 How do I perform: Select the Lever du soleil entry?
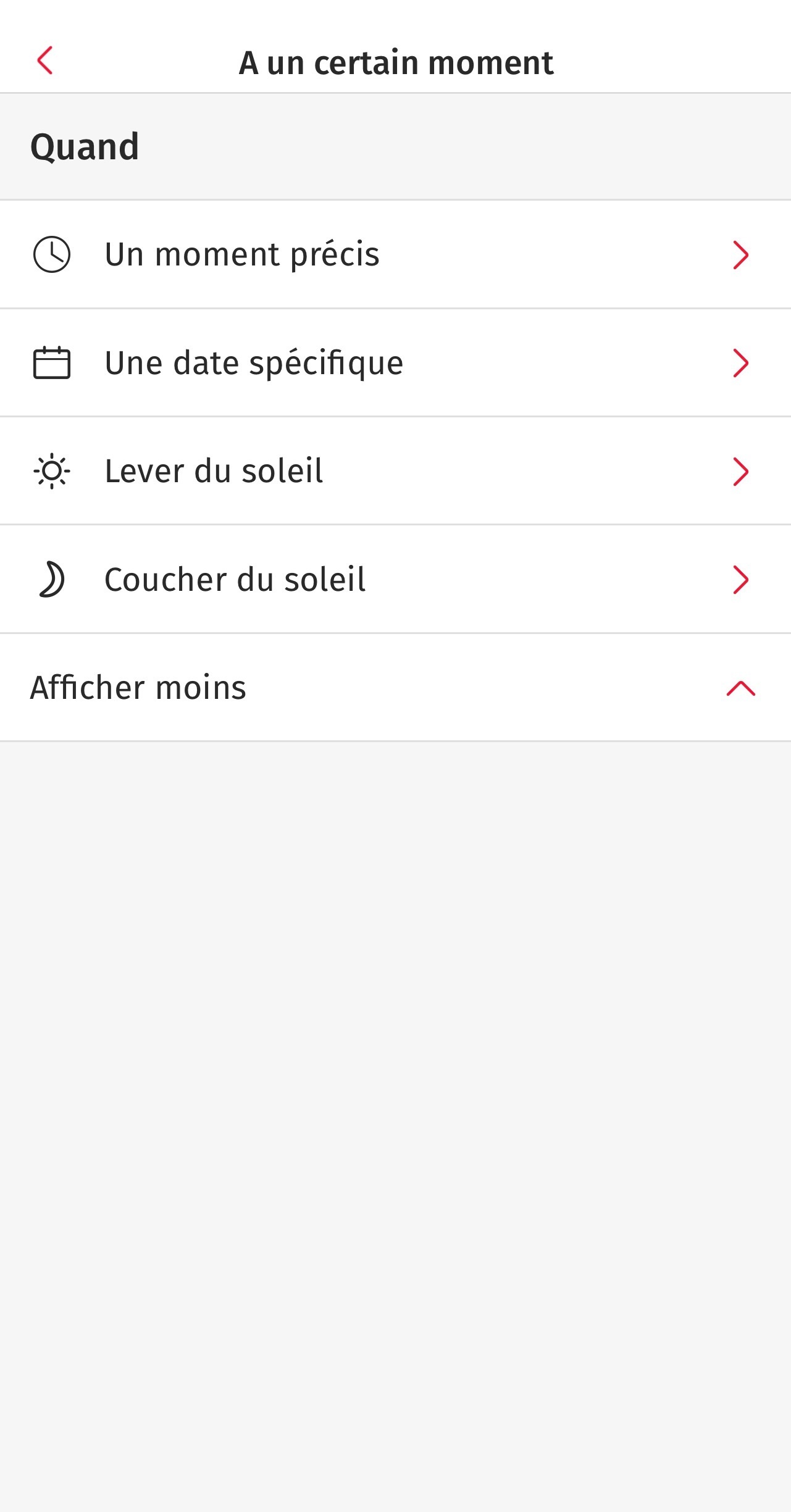click(x=214, y=472)
